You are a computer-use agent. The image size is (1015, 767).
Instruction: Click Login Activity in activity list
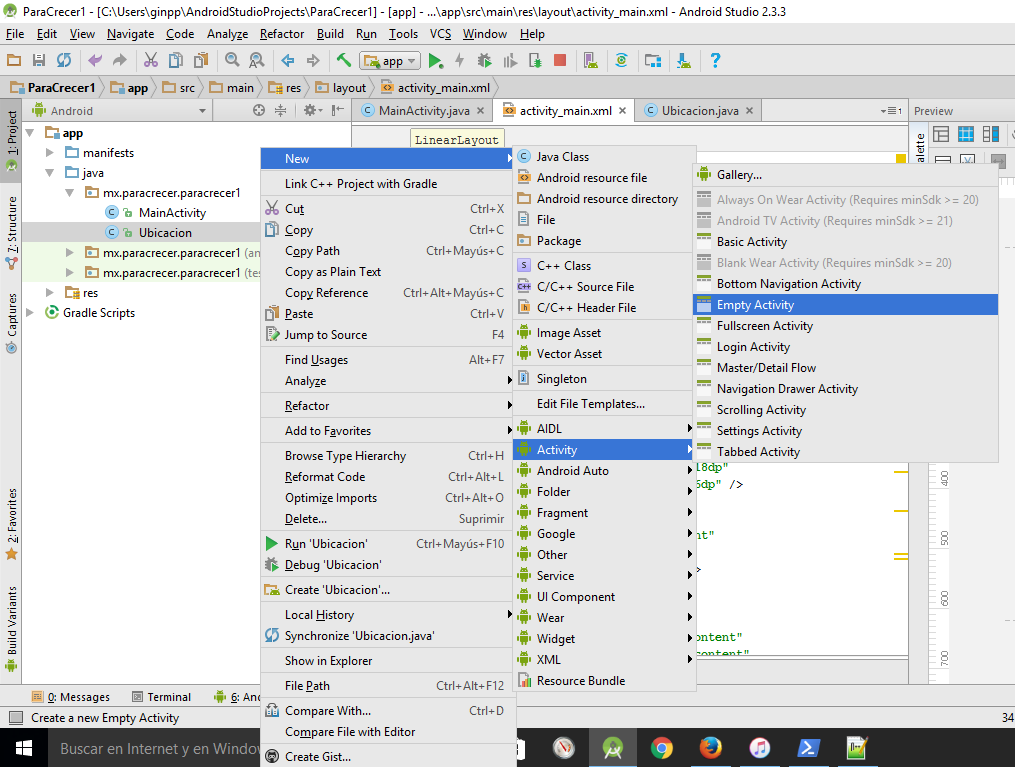(845, 347)
